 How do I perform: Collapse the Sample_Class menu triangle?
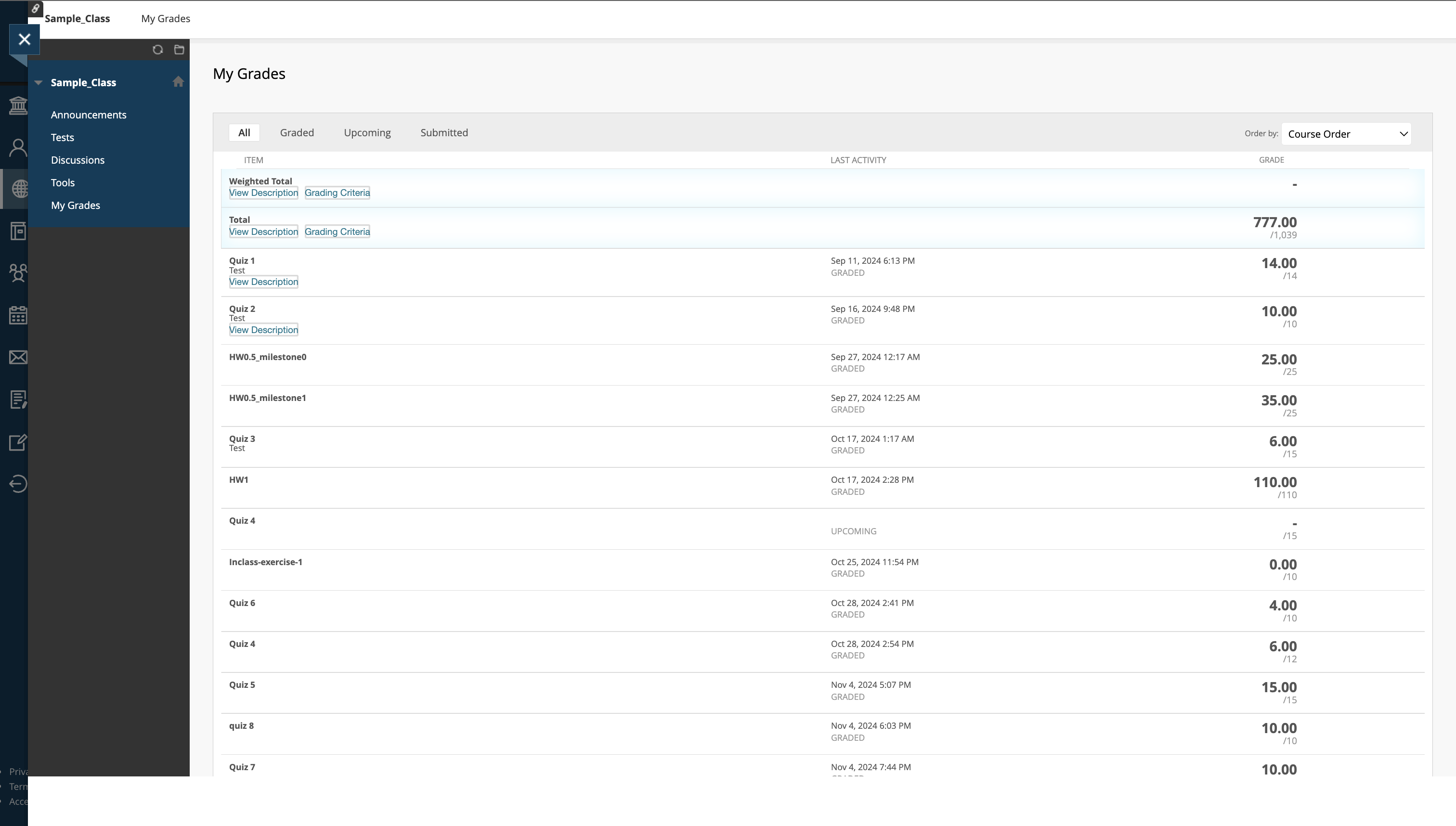[39, 83]
